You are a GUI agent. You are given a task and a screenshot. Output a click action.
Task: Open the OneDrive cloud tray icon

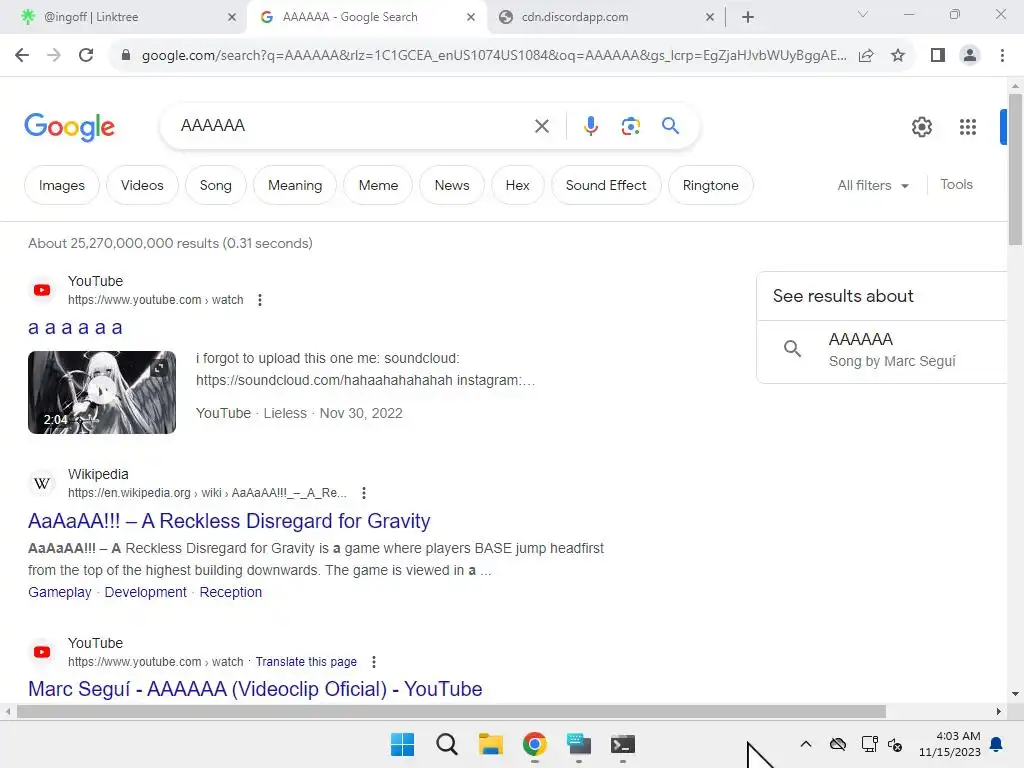[x=838, y=744]
